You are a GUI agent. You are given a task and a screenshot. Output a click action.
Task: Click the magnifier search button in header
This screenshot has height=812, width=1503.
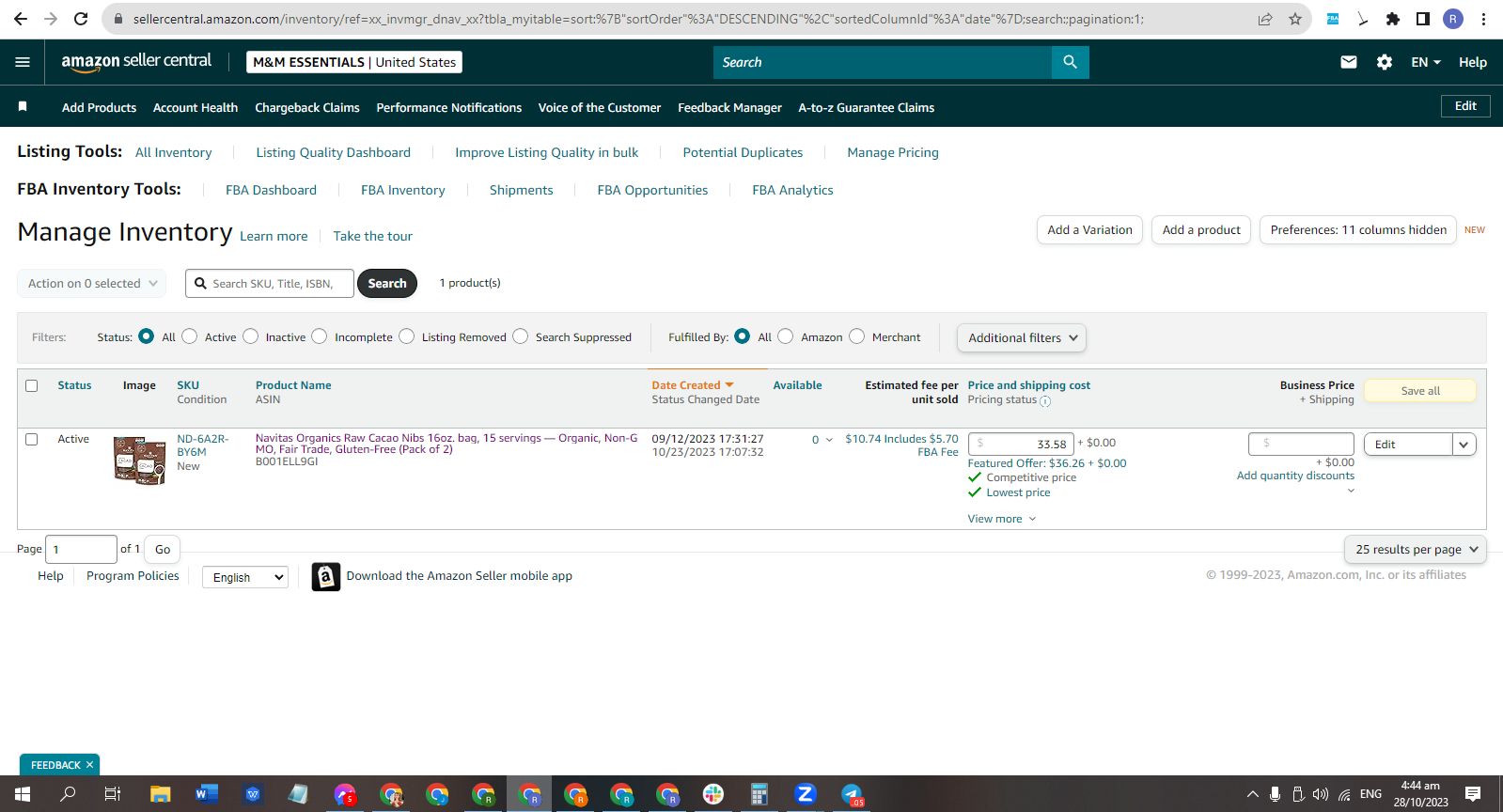click(x=1070, y=62)
